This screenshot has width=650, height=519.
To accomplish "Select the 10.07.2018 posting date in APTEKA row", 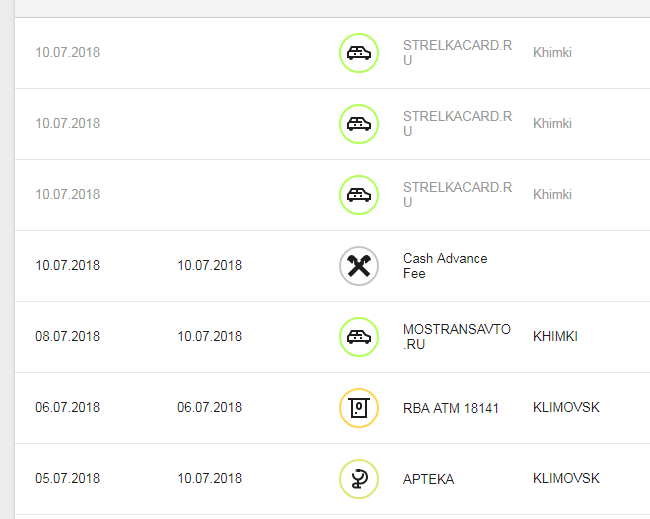I will [x=209, y=479].
